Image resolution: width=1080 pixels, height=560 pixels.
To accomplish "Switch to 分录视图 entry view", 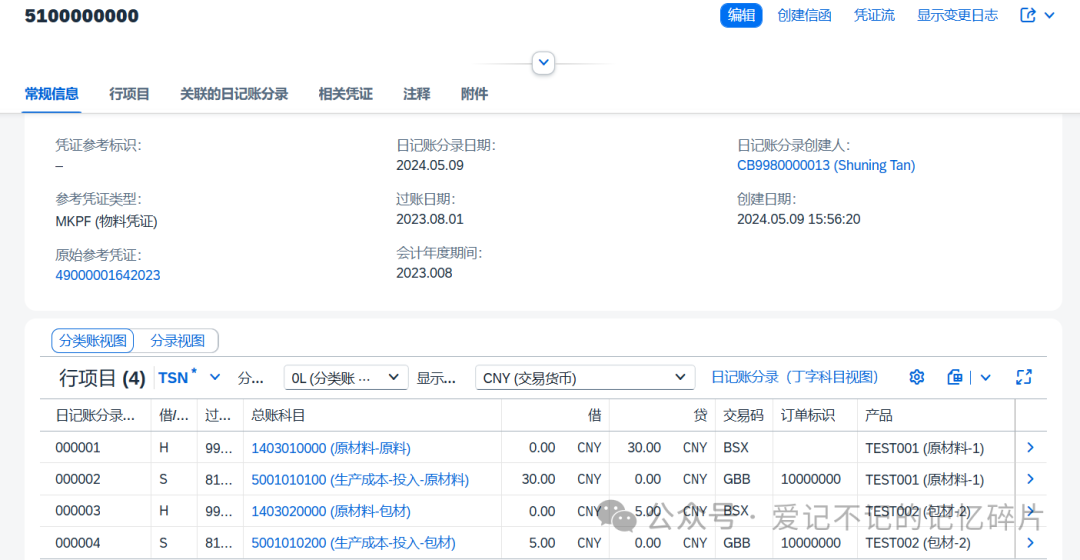I will (x=177, y=341).
